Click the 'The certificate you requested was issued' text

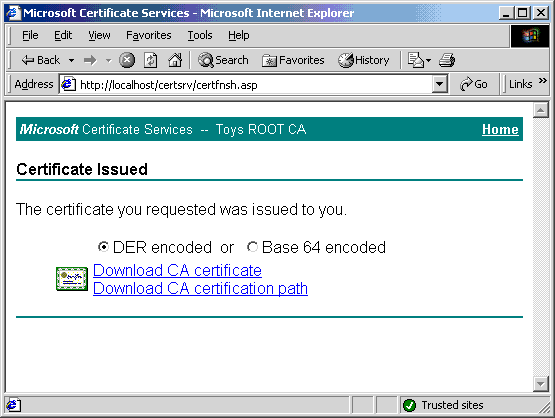(x=181, y=210)
